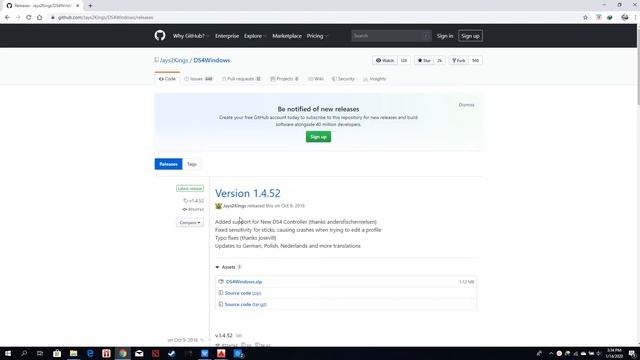Image resolution: width=640 pixels, height=360 pixels.
Task: Open the Why GitHub? dropdown
Action: (x=191, y=36)
